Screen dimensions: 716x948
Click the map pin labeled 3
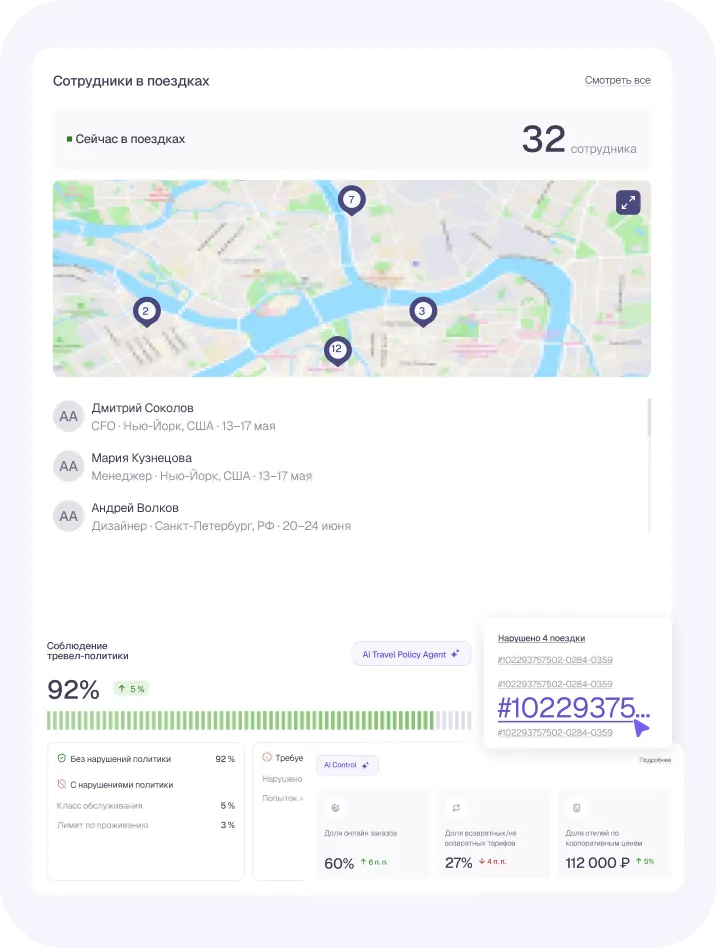tap(423, 311)
